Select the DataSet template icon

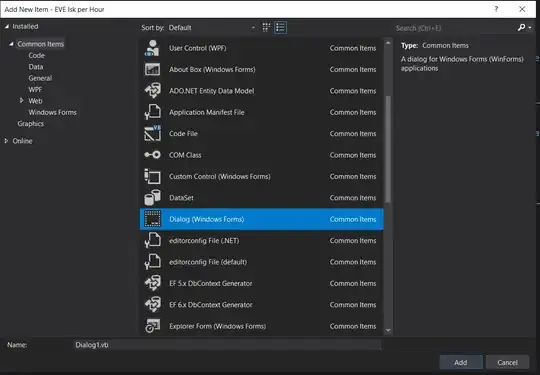152,198
